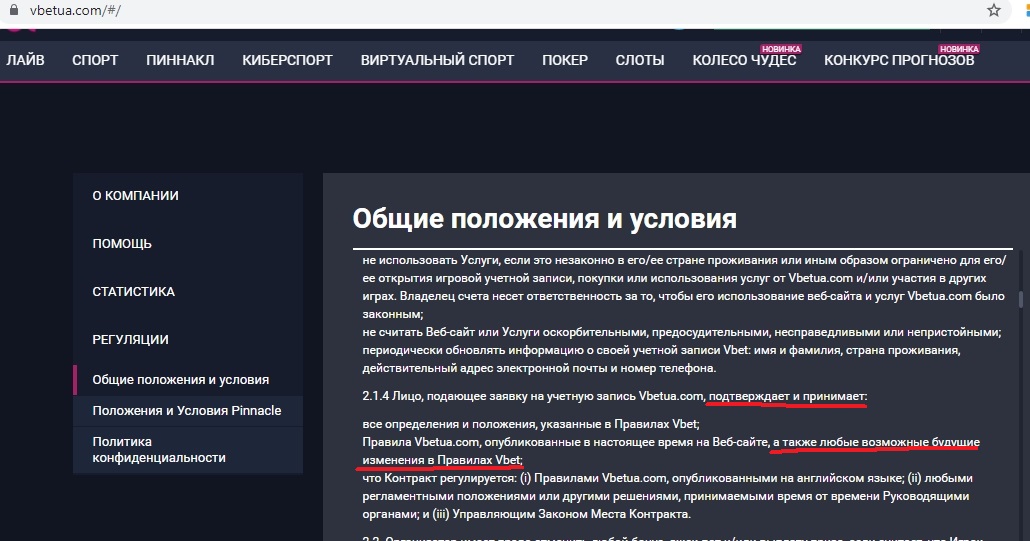Screen dimensions: 1030x541
Task: Bookmark this page with star icon
Action: point(994,10)
